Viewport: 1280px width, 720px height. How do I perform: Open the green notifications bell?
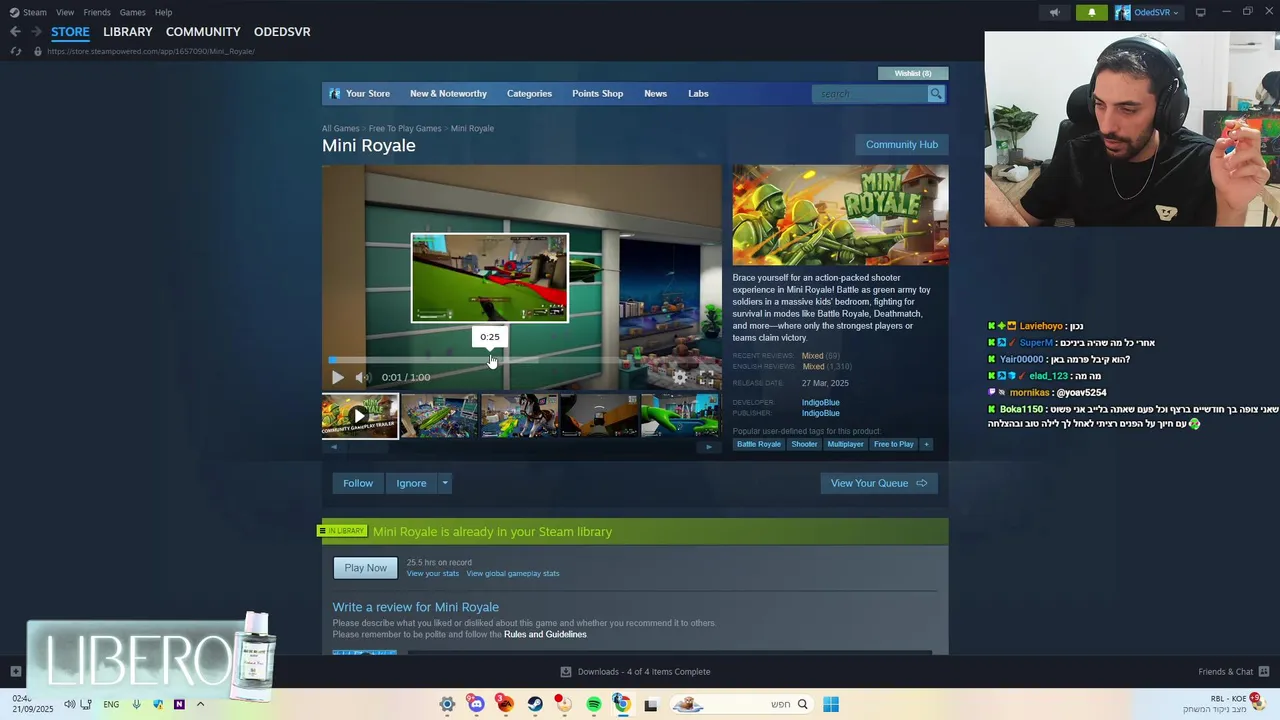tap(1092, 12)
